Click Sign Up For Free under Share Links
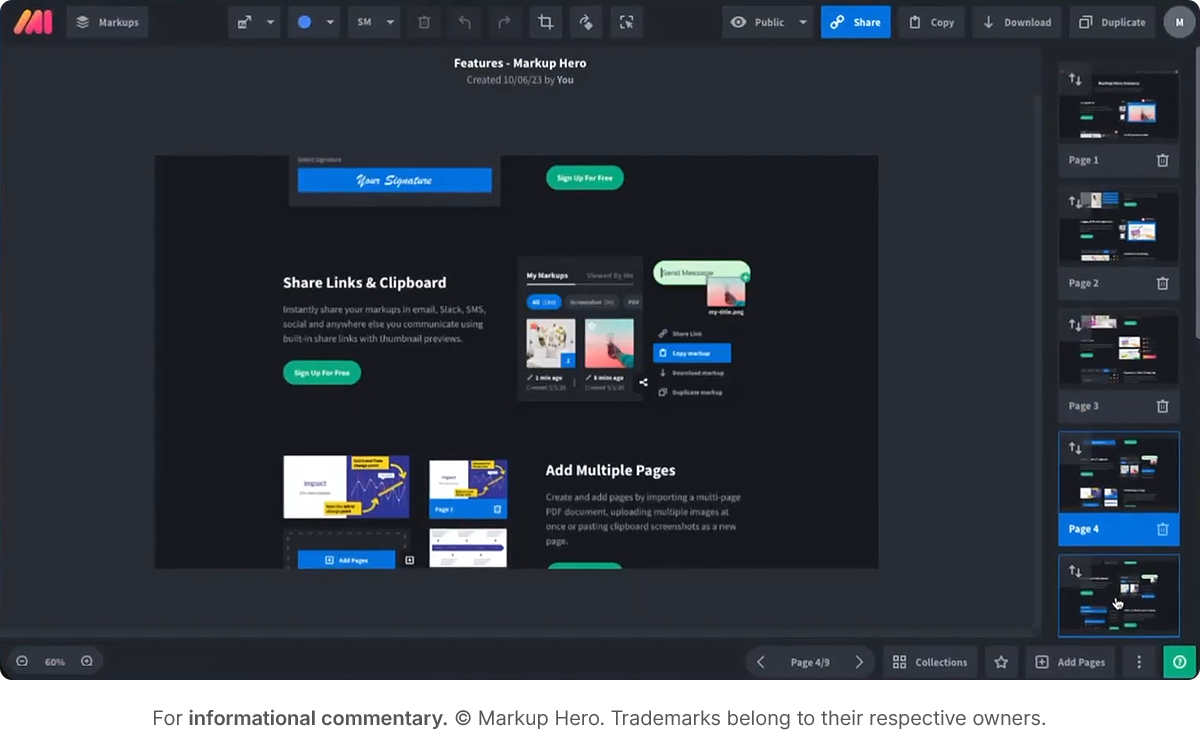The width and height of the screenshot is (1200, 730). [x=322, y=373]
